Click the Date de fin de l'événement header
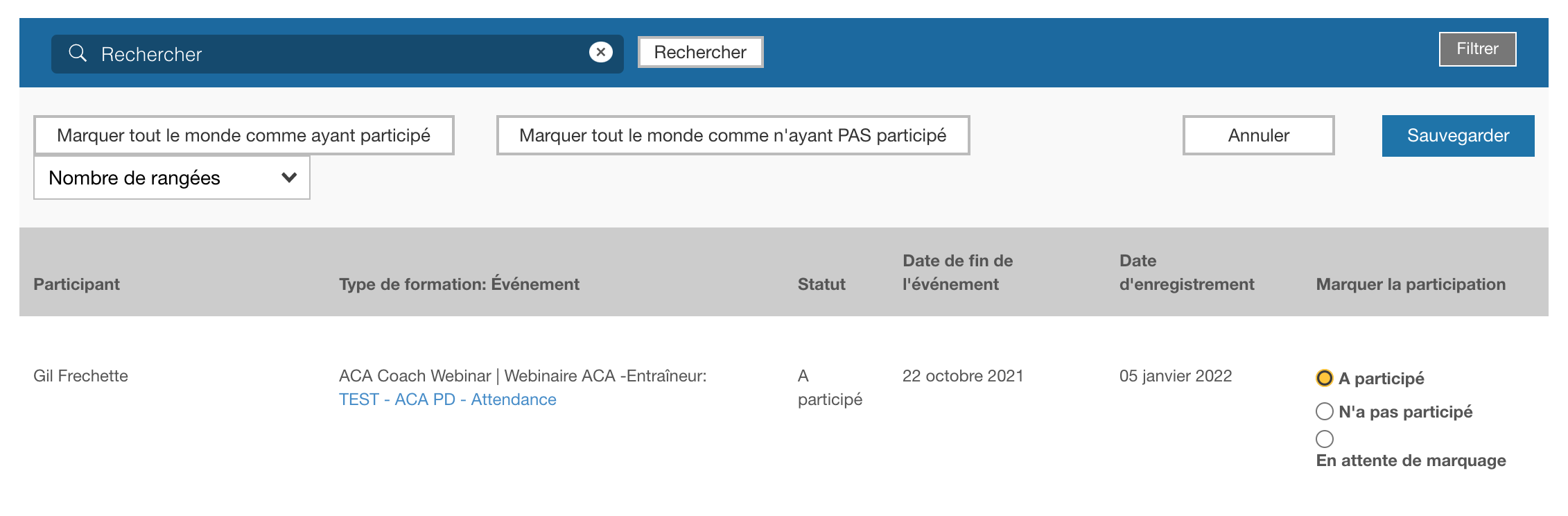Screen dimensions: 1568x516 click(x=957, y=273)
